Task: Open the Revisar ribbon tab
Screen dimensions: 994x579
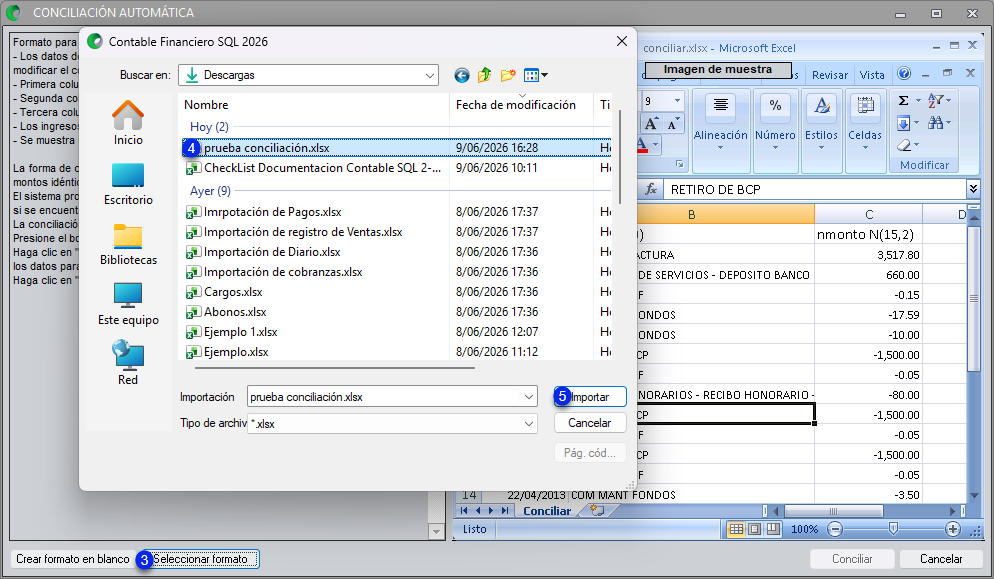Action: click(829, 75)
